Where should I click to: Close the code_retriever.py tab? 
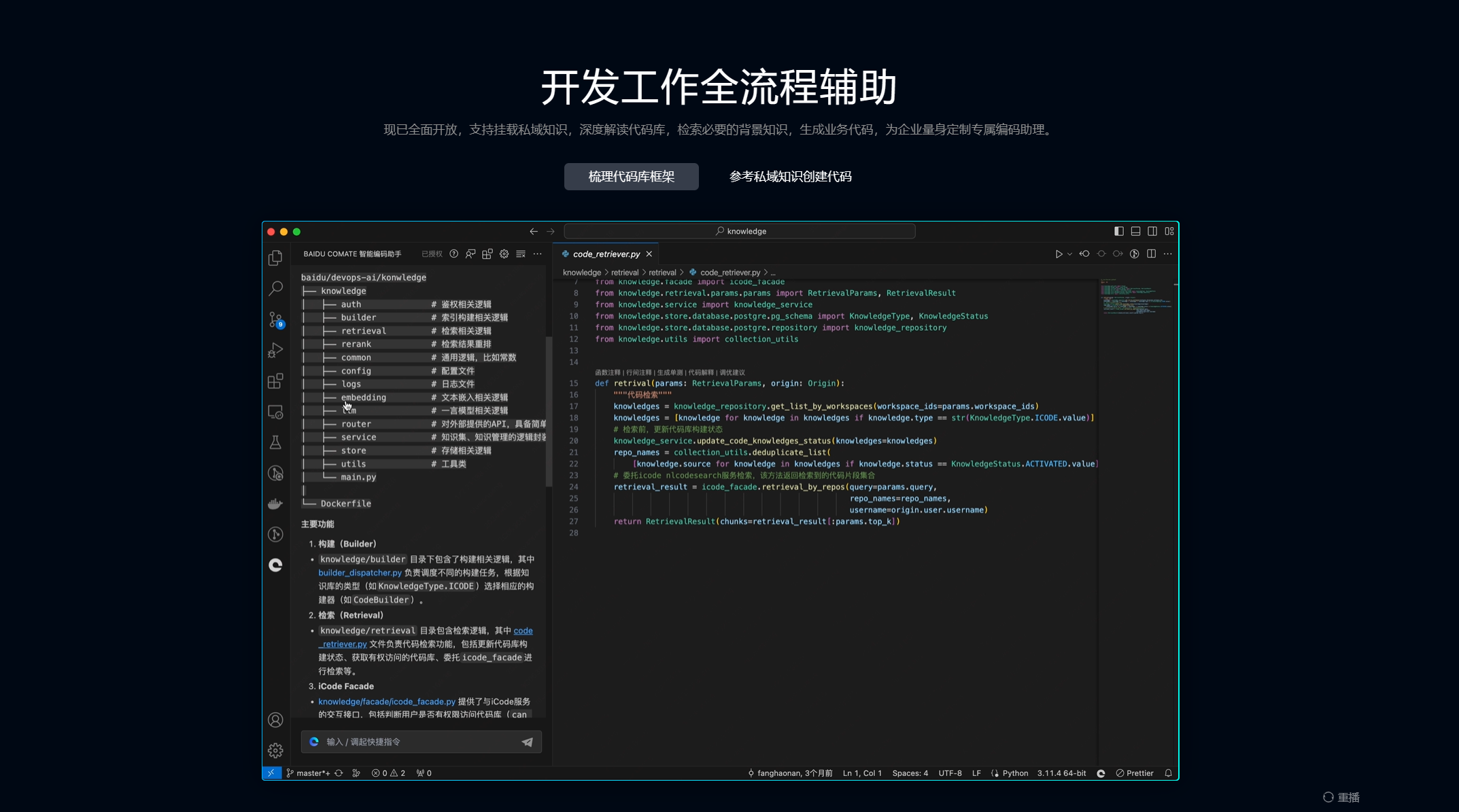coord(649,254)
